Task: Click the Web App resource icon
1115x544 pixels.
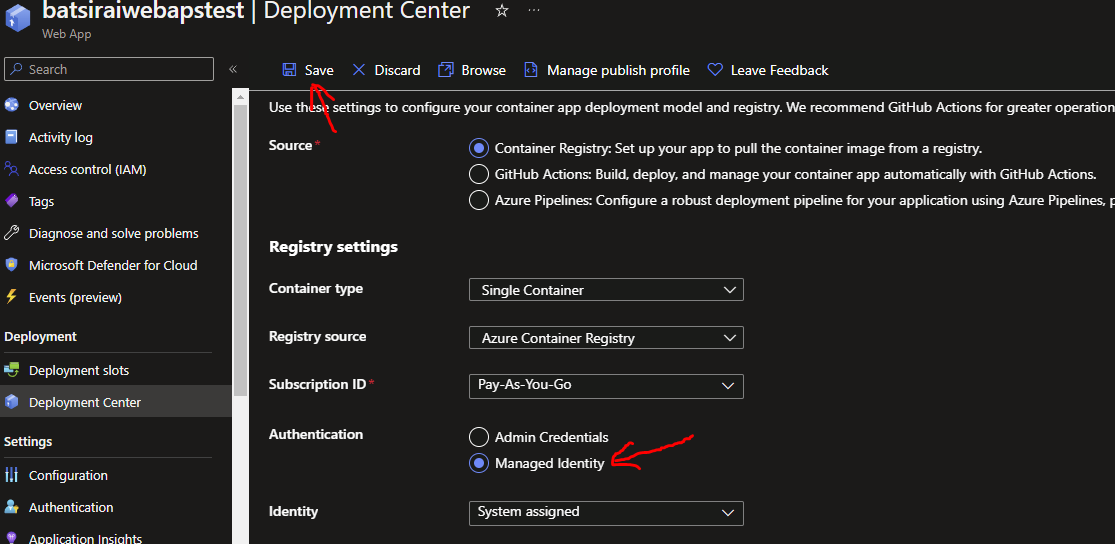Action: (16, 18)
